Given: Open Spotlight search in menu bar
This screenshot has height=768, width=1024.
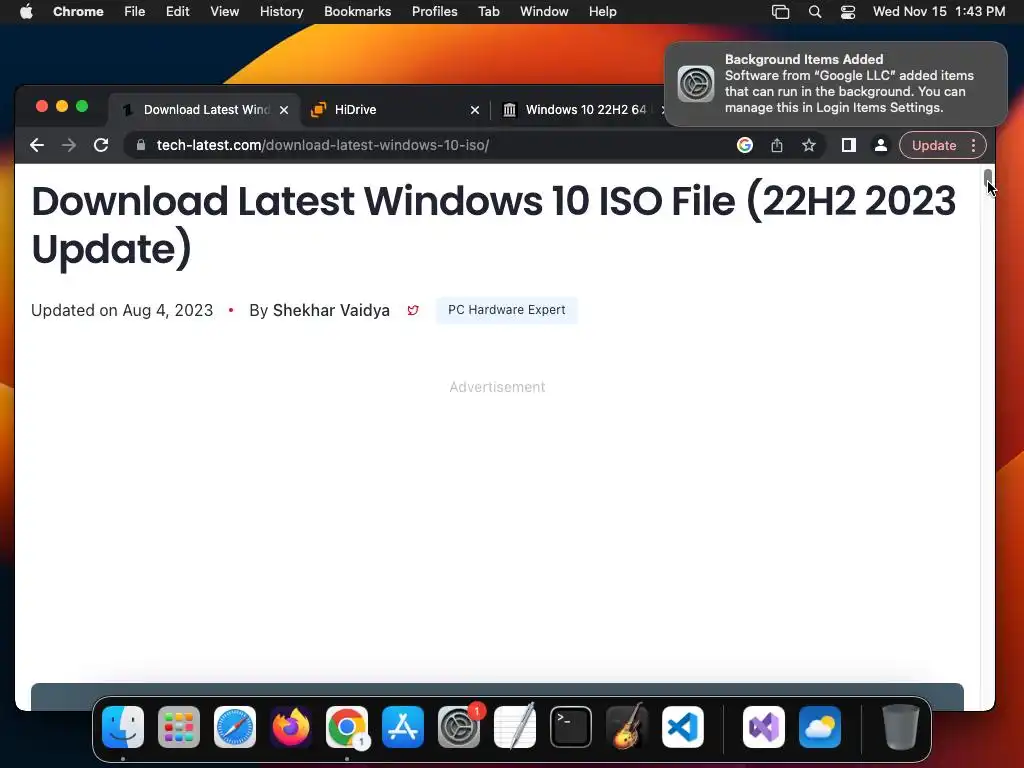Looking at the screenshot, I should point(814,11).
